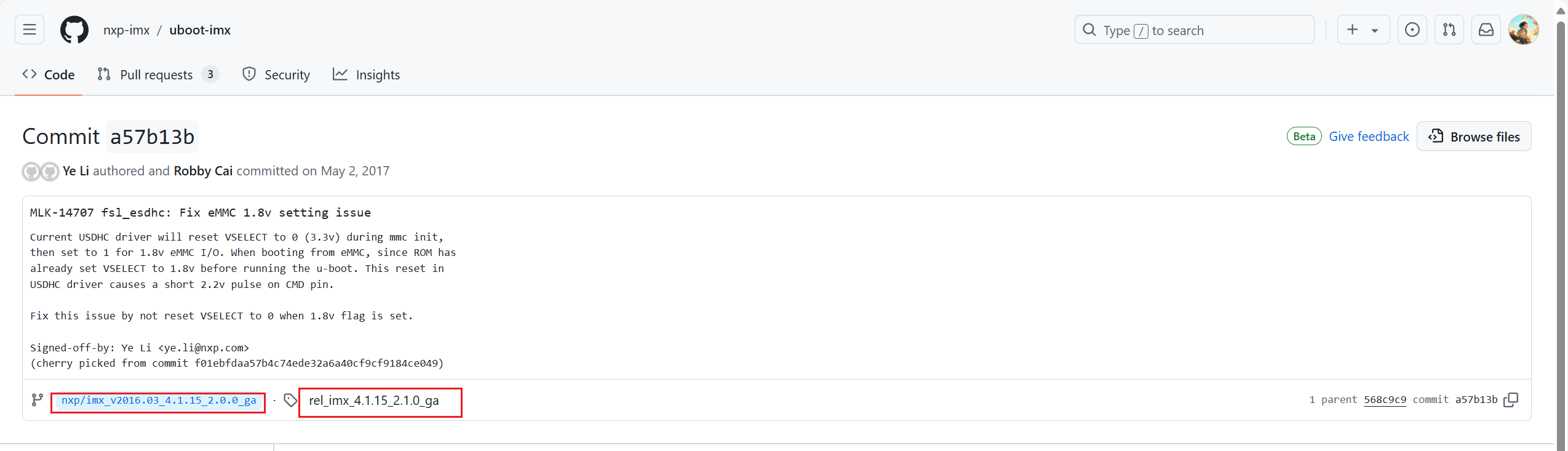Screen dimensions: 1568x451
Task: Click the Browse files button
Action: tap(1474, 137)
